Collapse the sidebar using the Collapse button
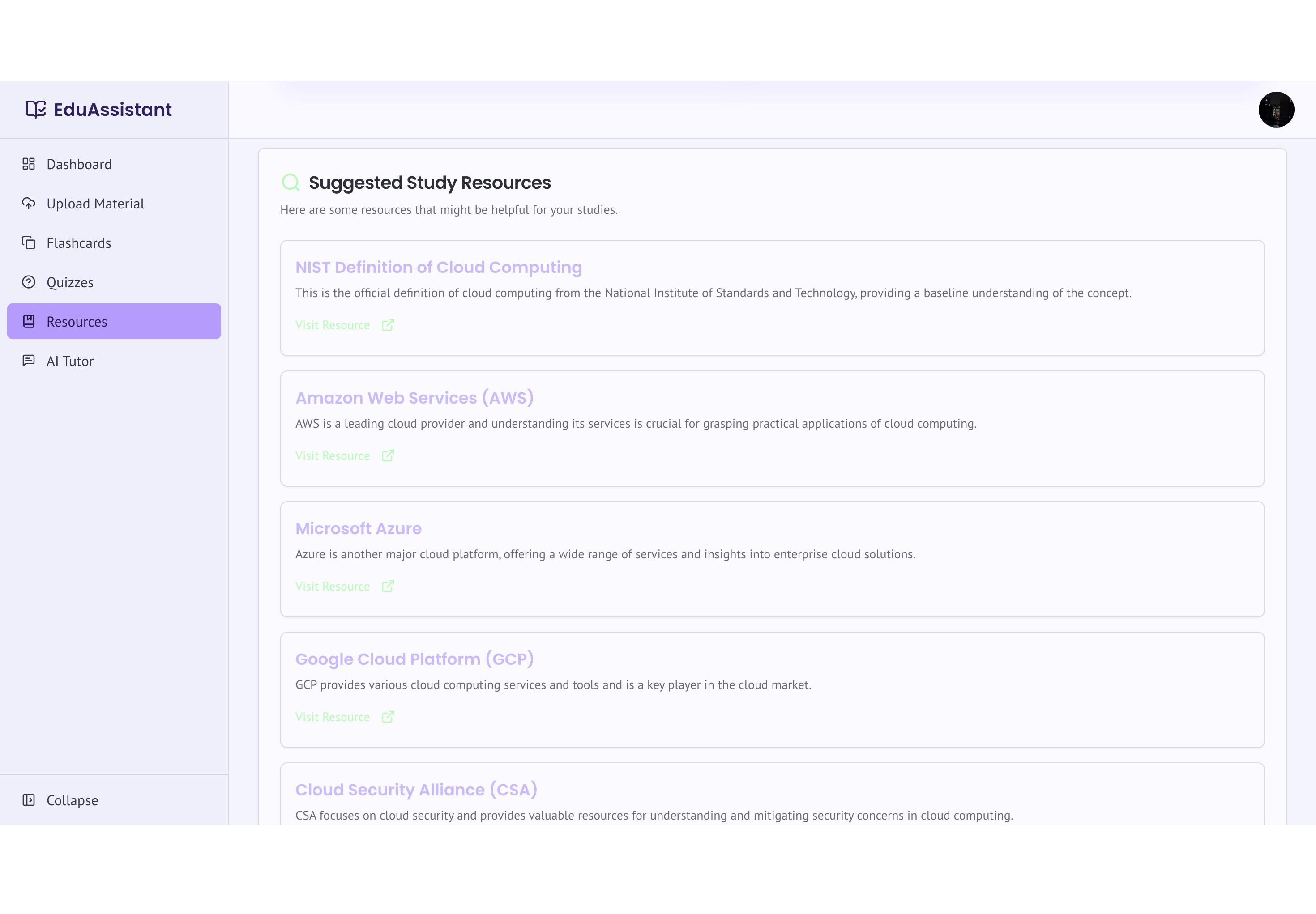 61,800
